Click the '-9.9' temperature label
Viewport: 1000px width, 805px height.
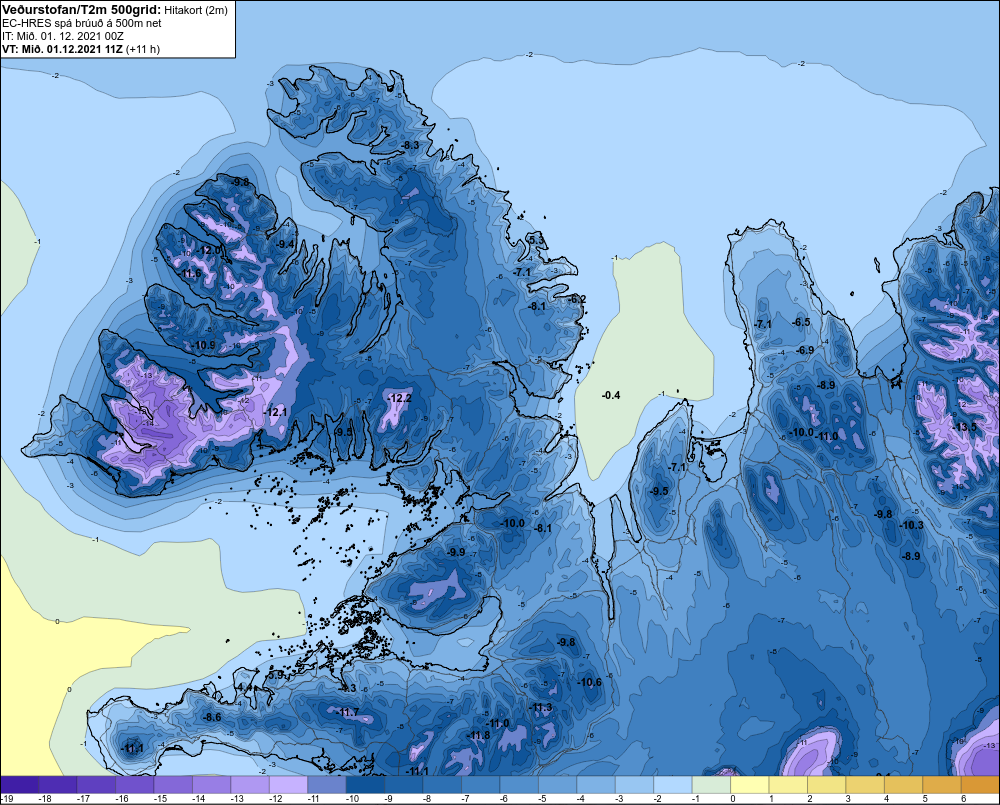point(455,552)
